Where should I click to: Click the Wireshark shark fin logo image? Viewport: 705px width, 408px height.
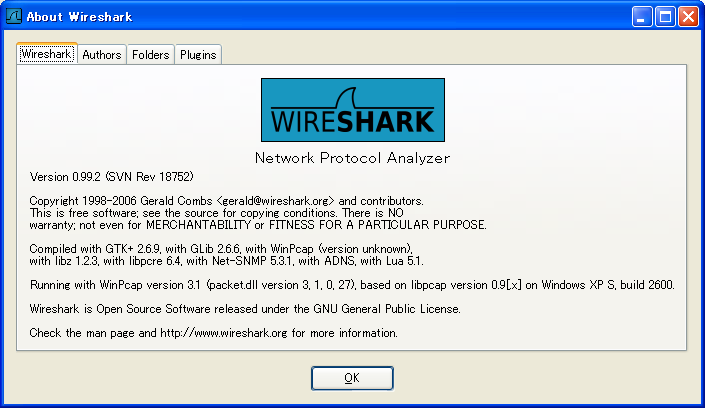353,110
